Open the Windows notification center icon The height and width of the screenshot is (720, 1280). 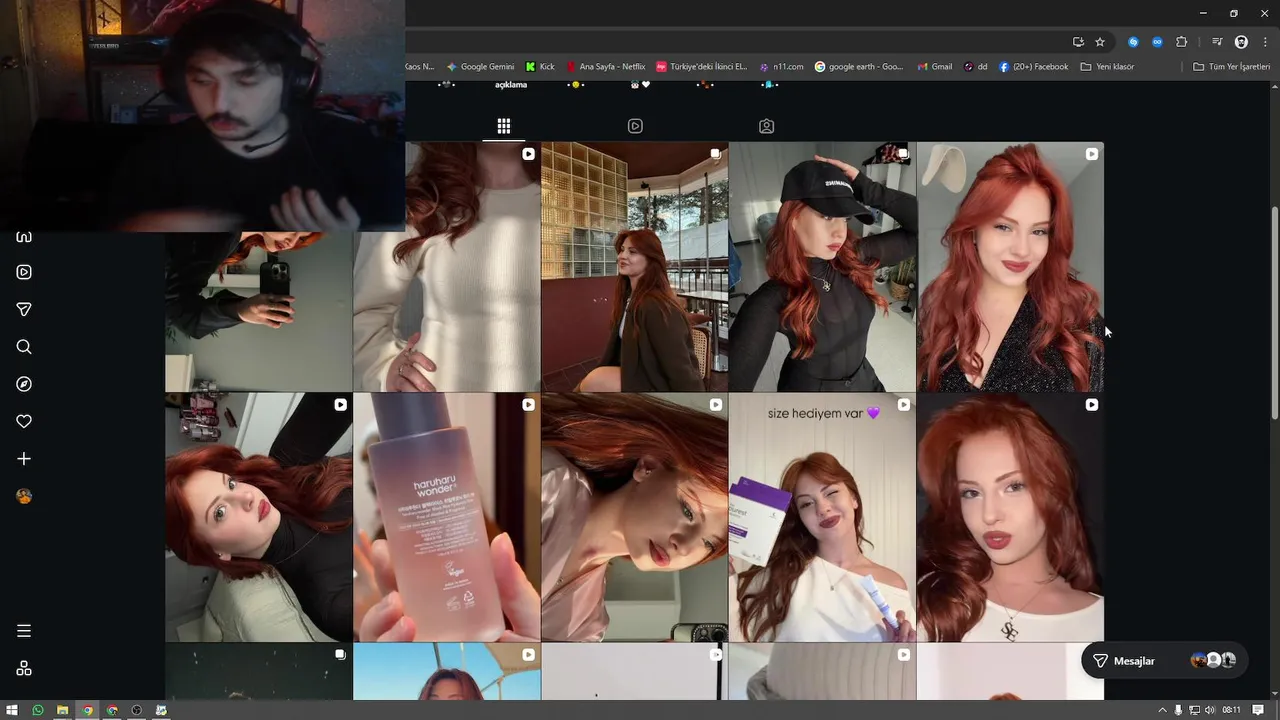(x=1258, y=710)
